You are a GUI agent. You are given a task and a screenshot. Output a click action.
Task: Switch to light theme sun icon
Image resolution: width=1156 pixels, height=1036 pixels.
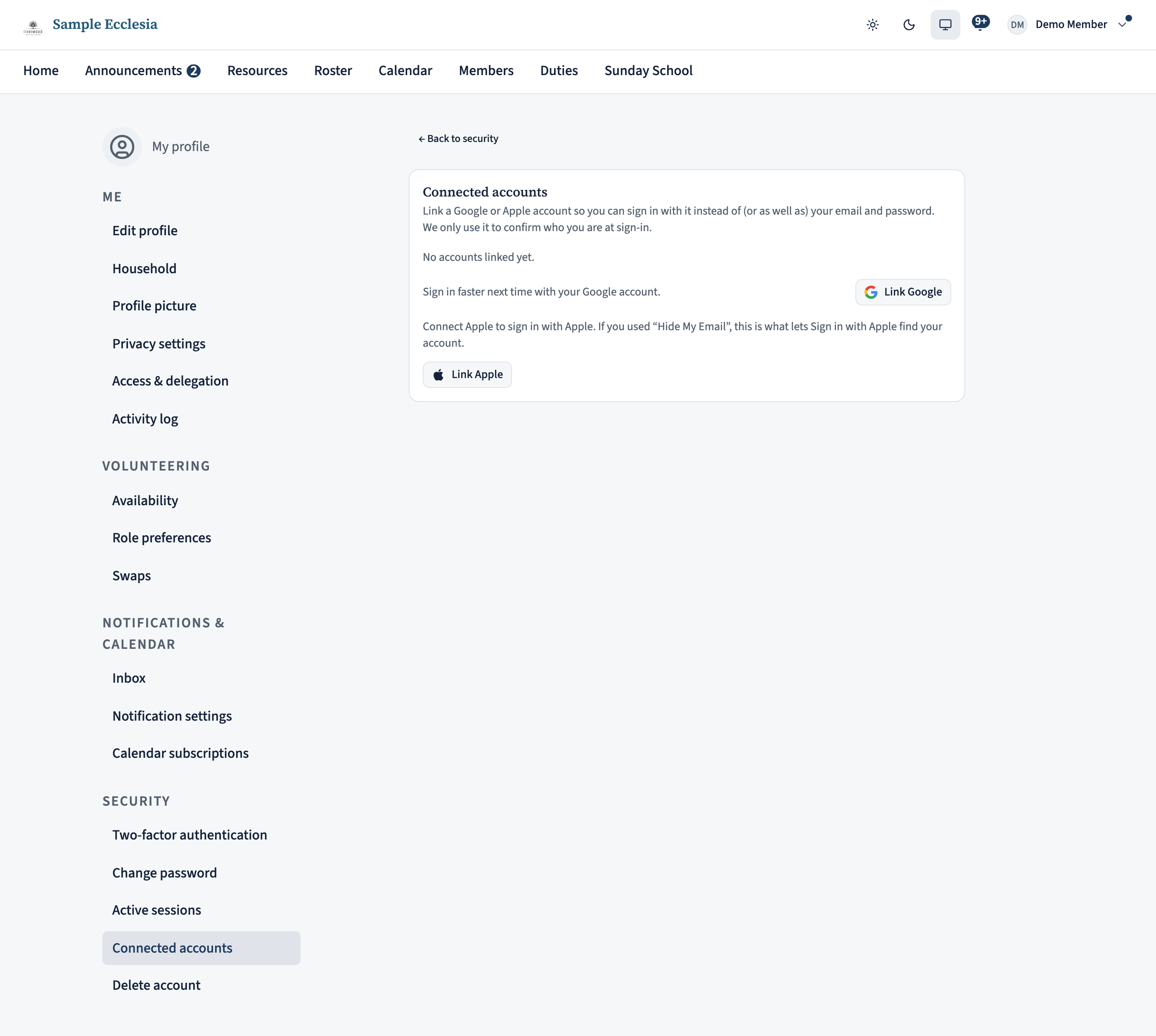(x=872, y=24)
